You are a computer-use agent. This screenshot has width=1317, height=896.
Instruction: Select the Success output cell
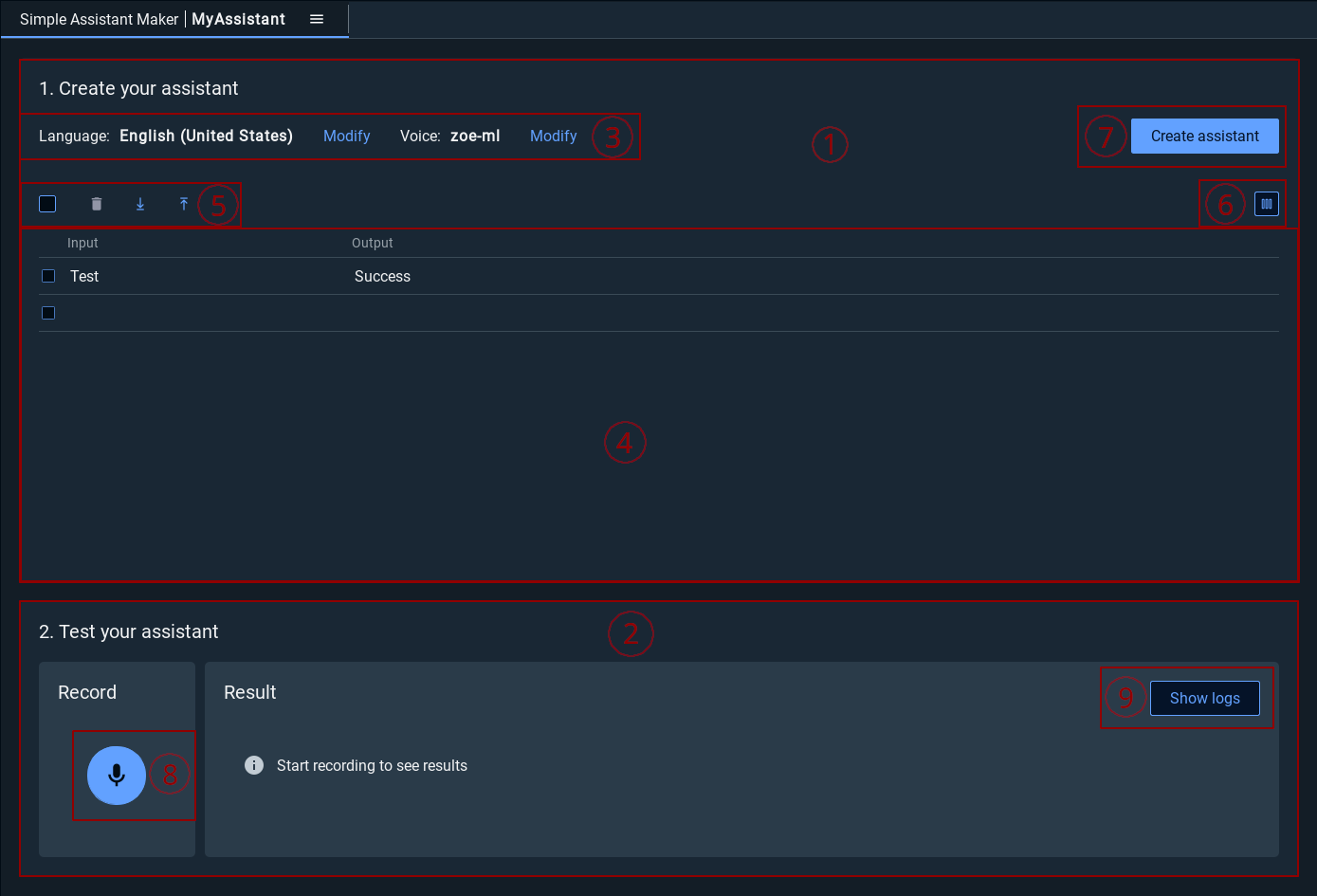(x=382, y=276)
